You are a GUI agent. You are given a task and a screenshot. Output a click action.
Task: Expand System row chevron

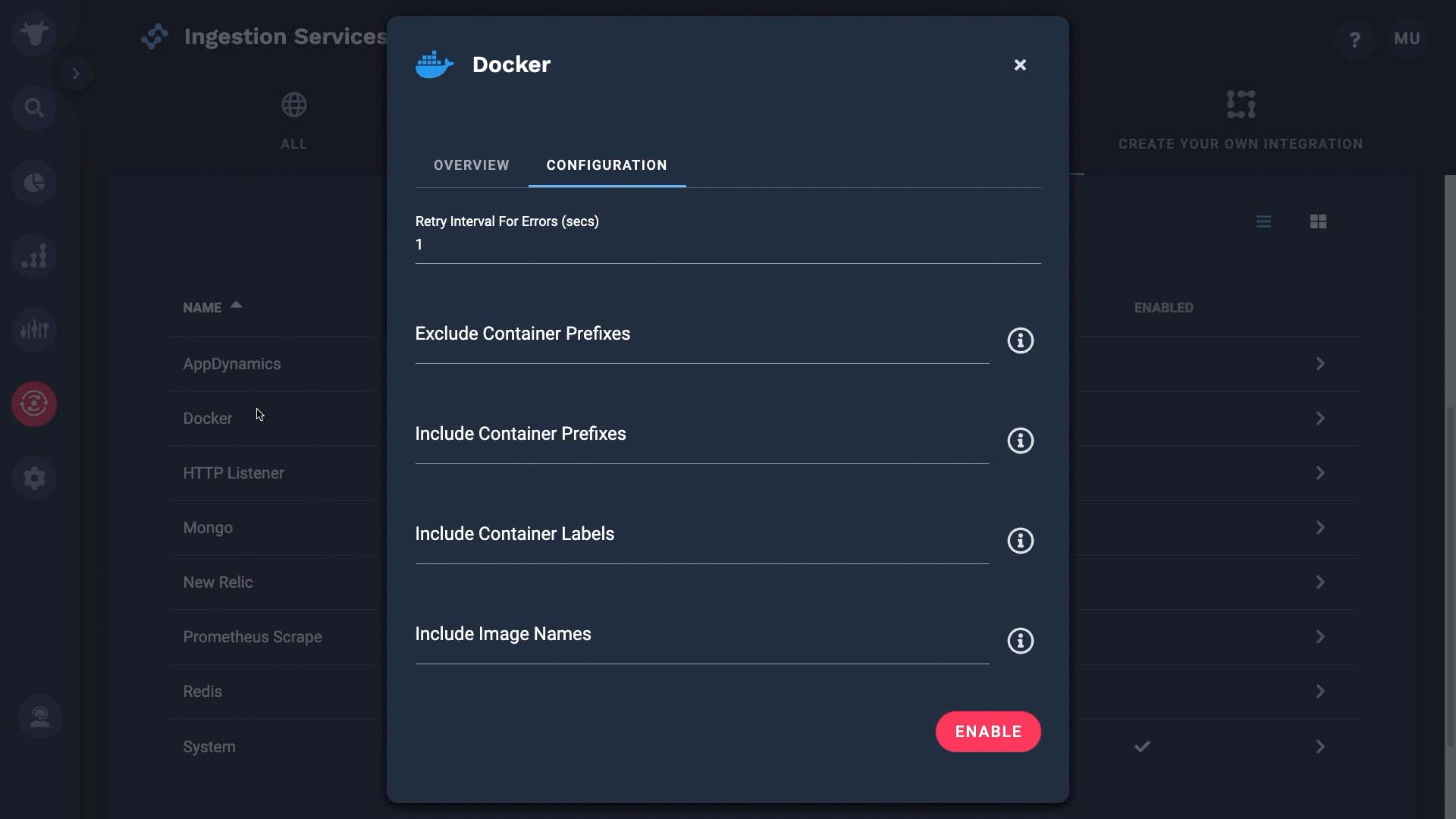[x=1320, y=747]
